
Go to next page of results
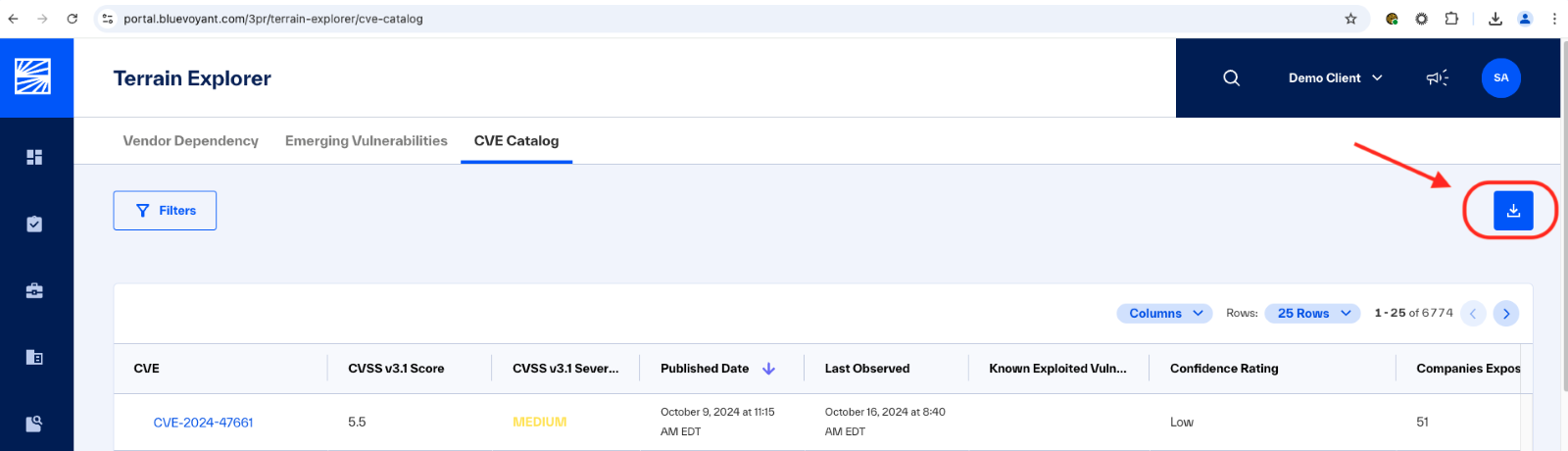[x=1506, y=314]
